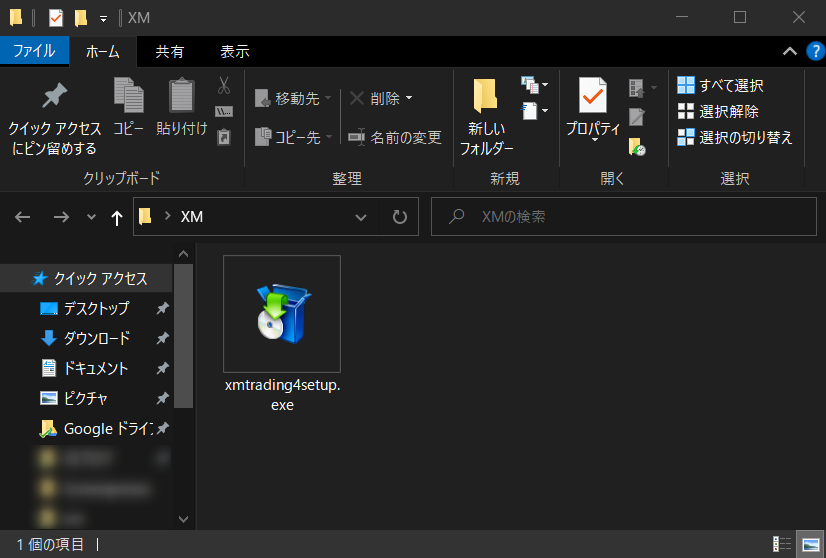Click Select all (すべて選択)
Image resolution: width=826 pixels, height=558 pixels.
(x=720, y=85)
